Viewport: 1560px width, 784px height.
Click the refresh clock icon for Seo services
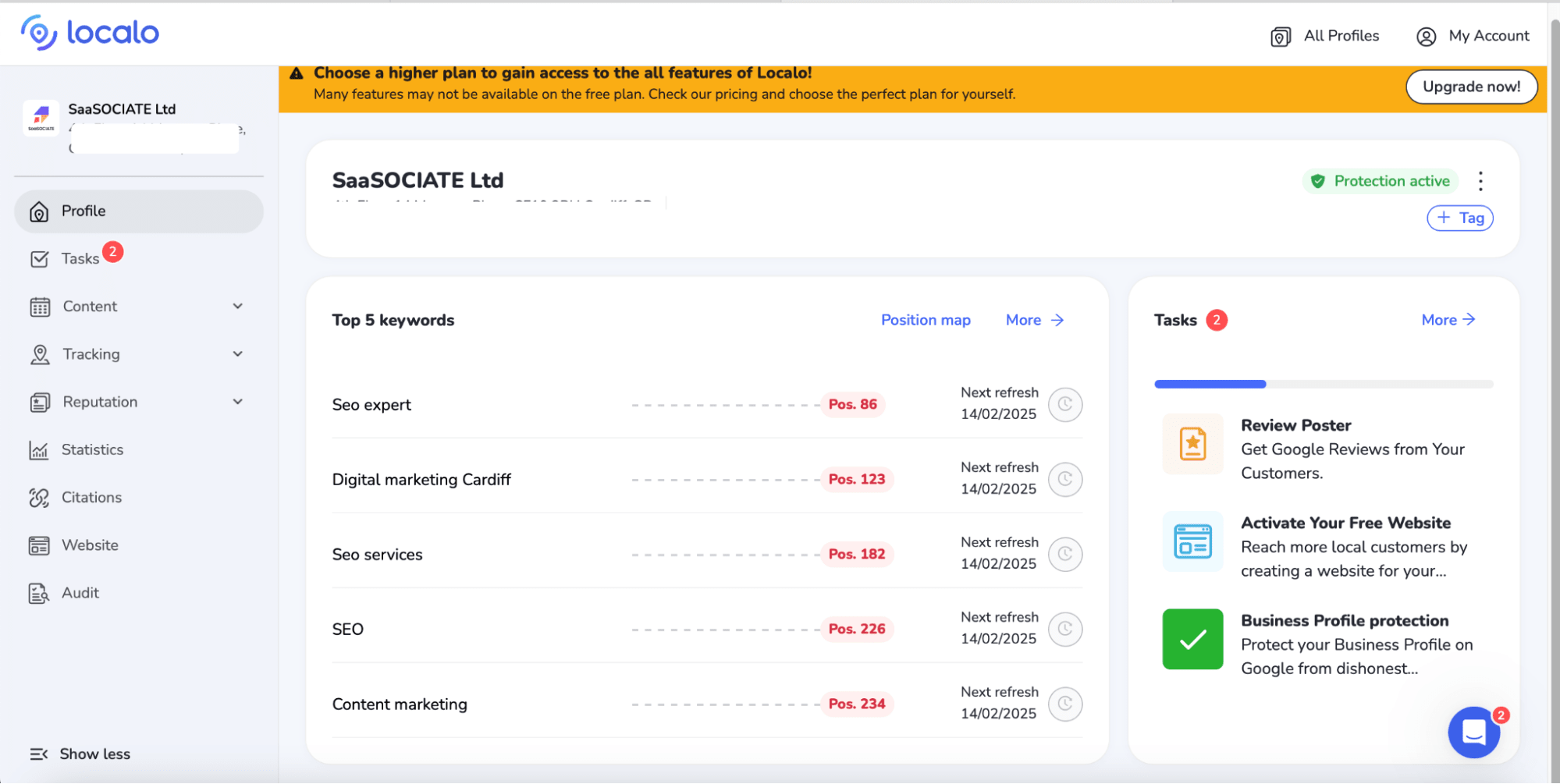click(x=1065, y=555)
